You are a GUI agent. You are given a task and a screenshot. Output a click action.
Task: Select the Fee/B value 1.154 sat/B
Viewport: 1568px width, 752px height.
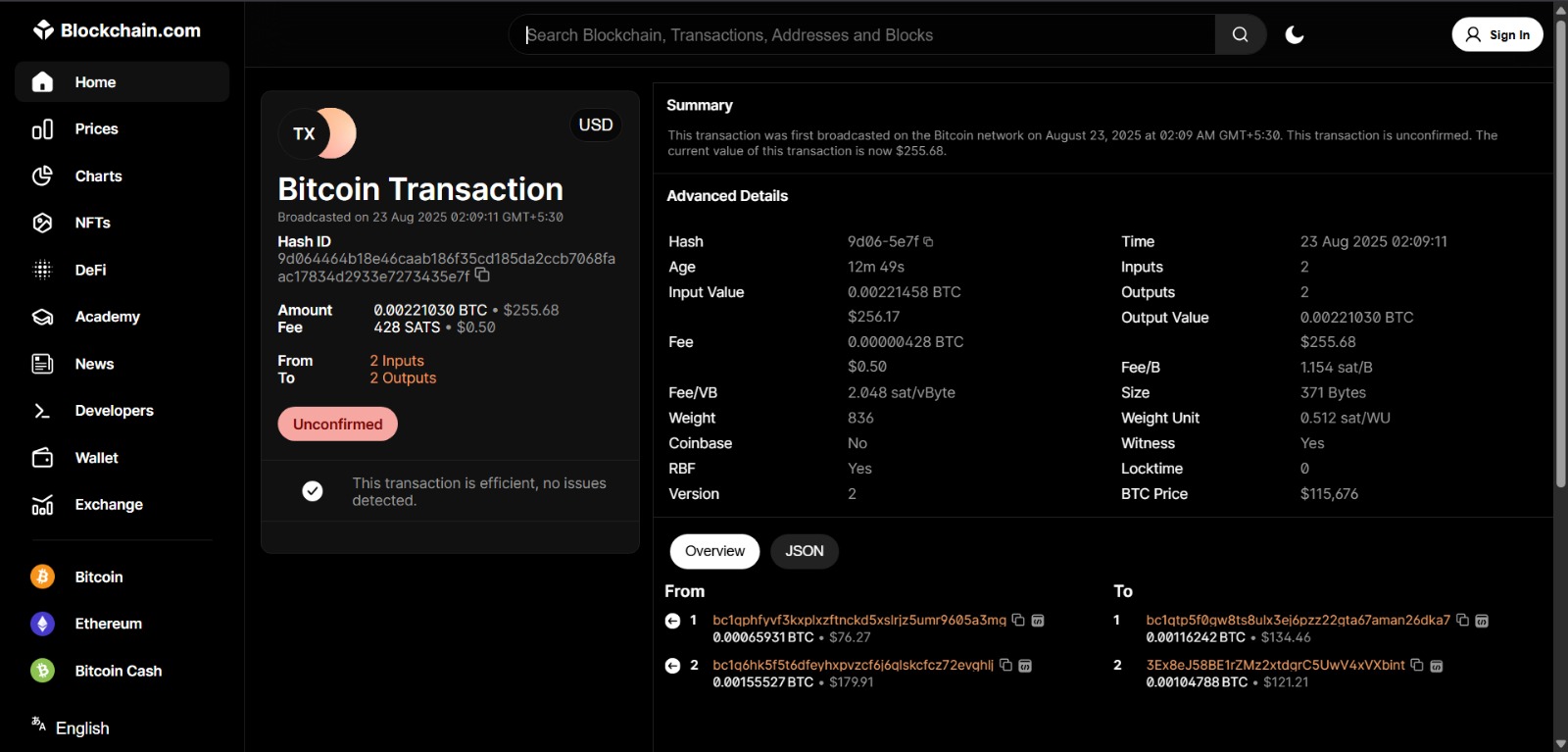pyautogui.click(x=1337, y=368)
